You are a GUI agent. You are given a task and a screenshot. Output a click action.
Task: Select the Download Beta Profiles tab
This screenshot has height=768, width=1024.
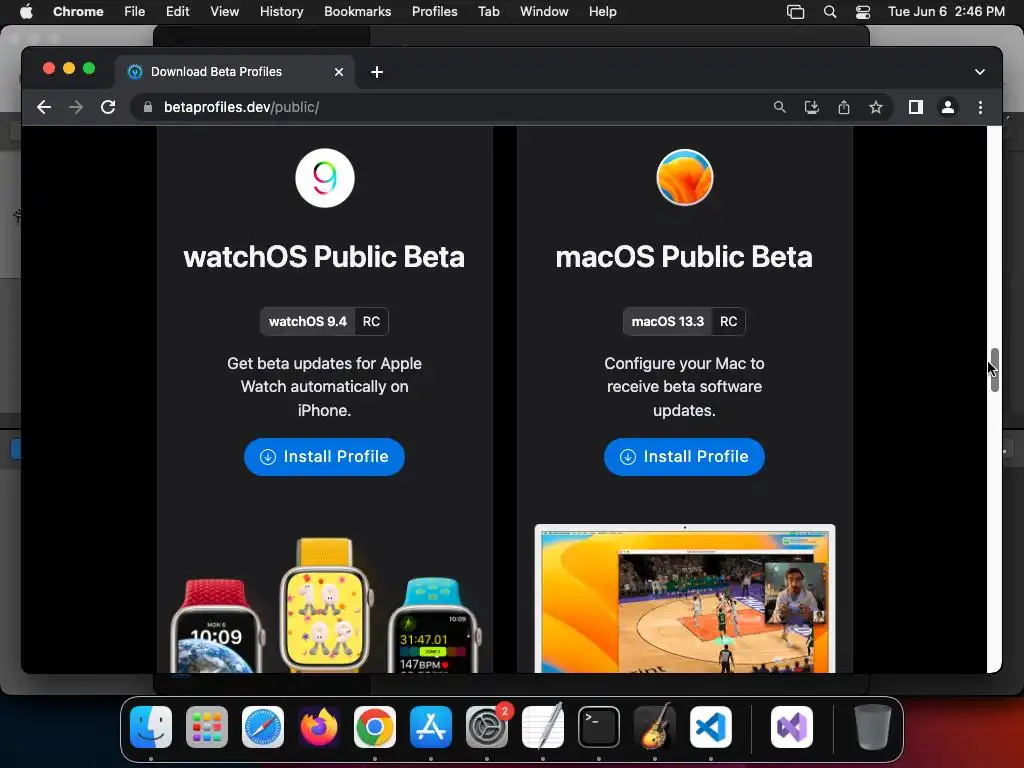point(236,72)
